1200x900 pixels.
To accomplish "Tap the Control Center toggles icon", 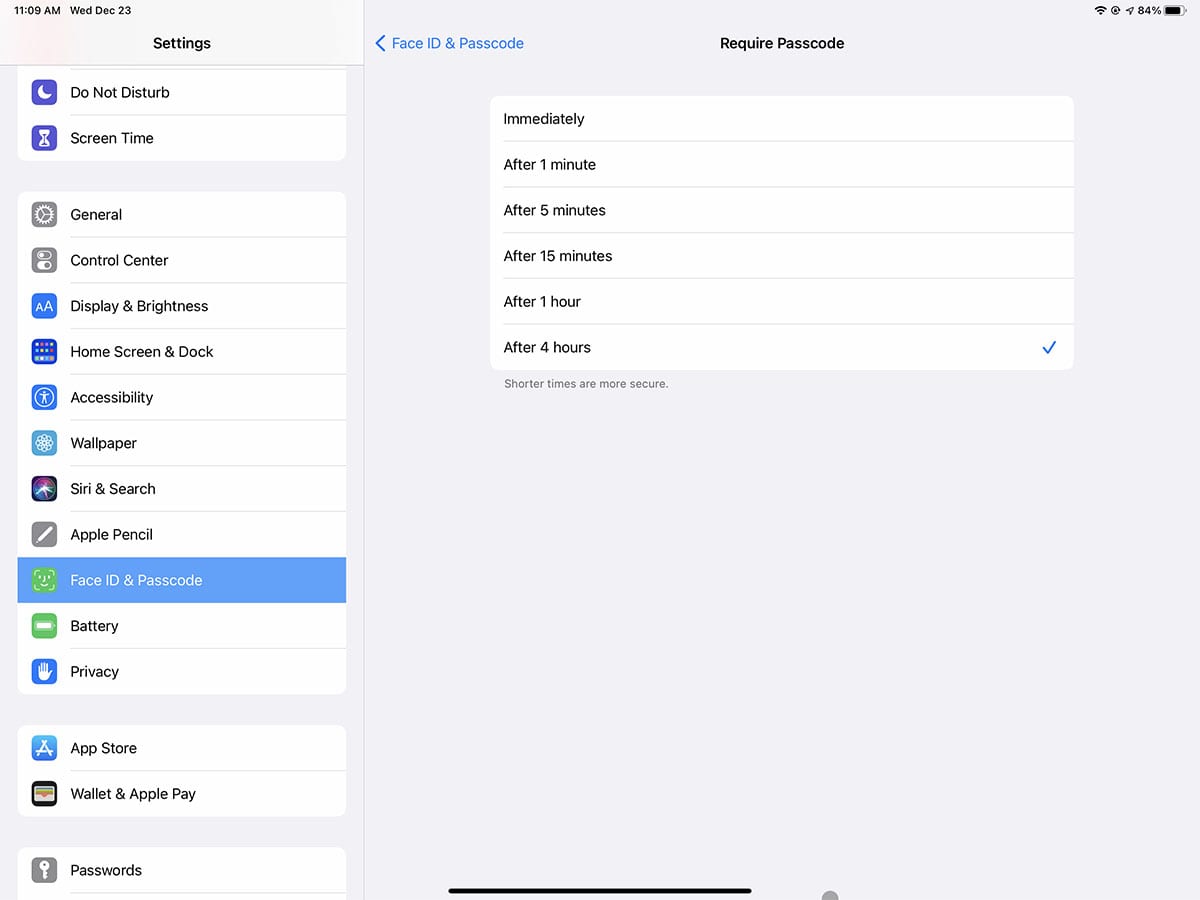I will pos(44,260).
